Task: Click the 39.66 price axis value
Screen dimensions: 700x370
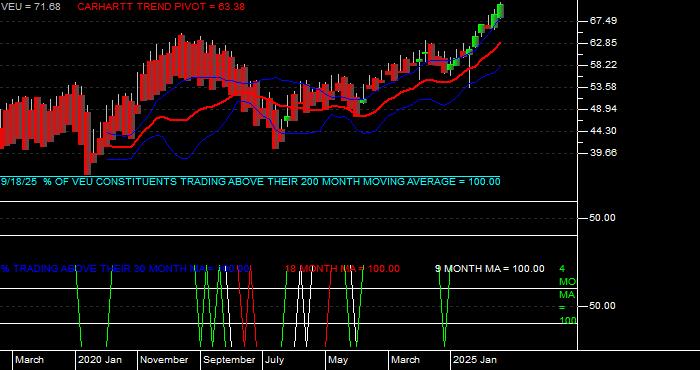Action: coord(603,153)
